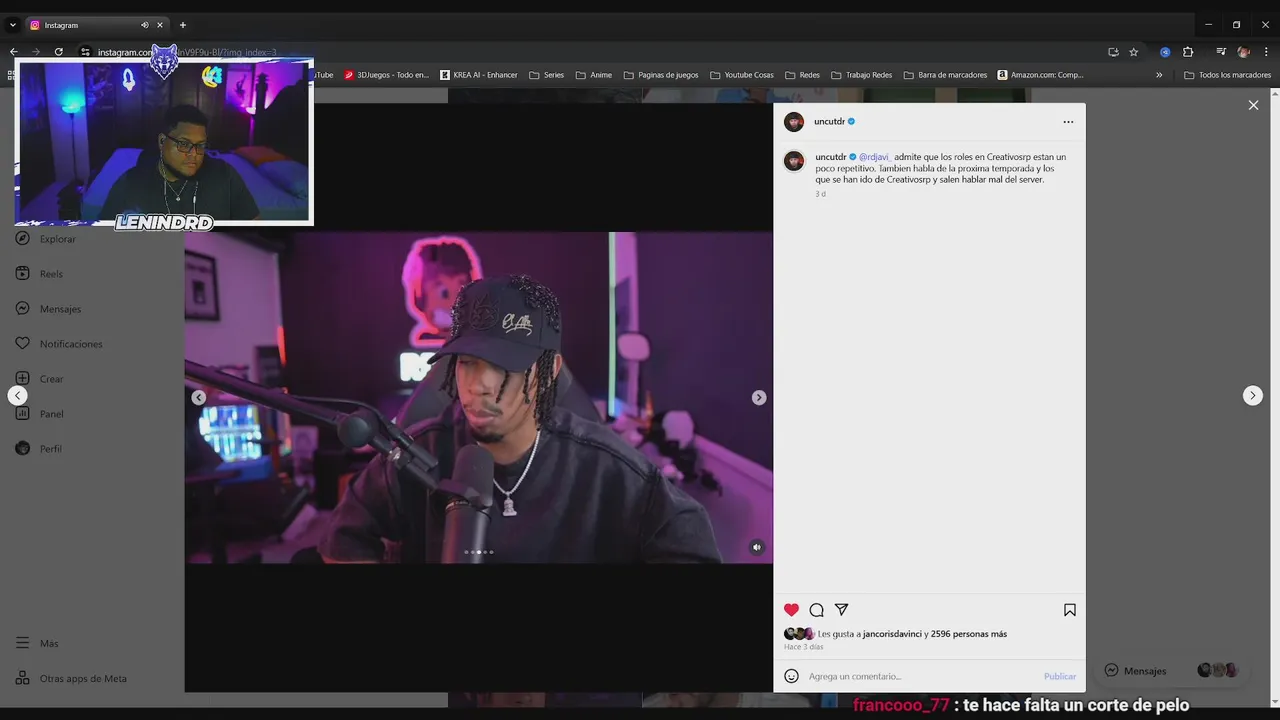Open Todos los marcadores folder
Screen dimensions: 1280x720
pos(1228,75)
